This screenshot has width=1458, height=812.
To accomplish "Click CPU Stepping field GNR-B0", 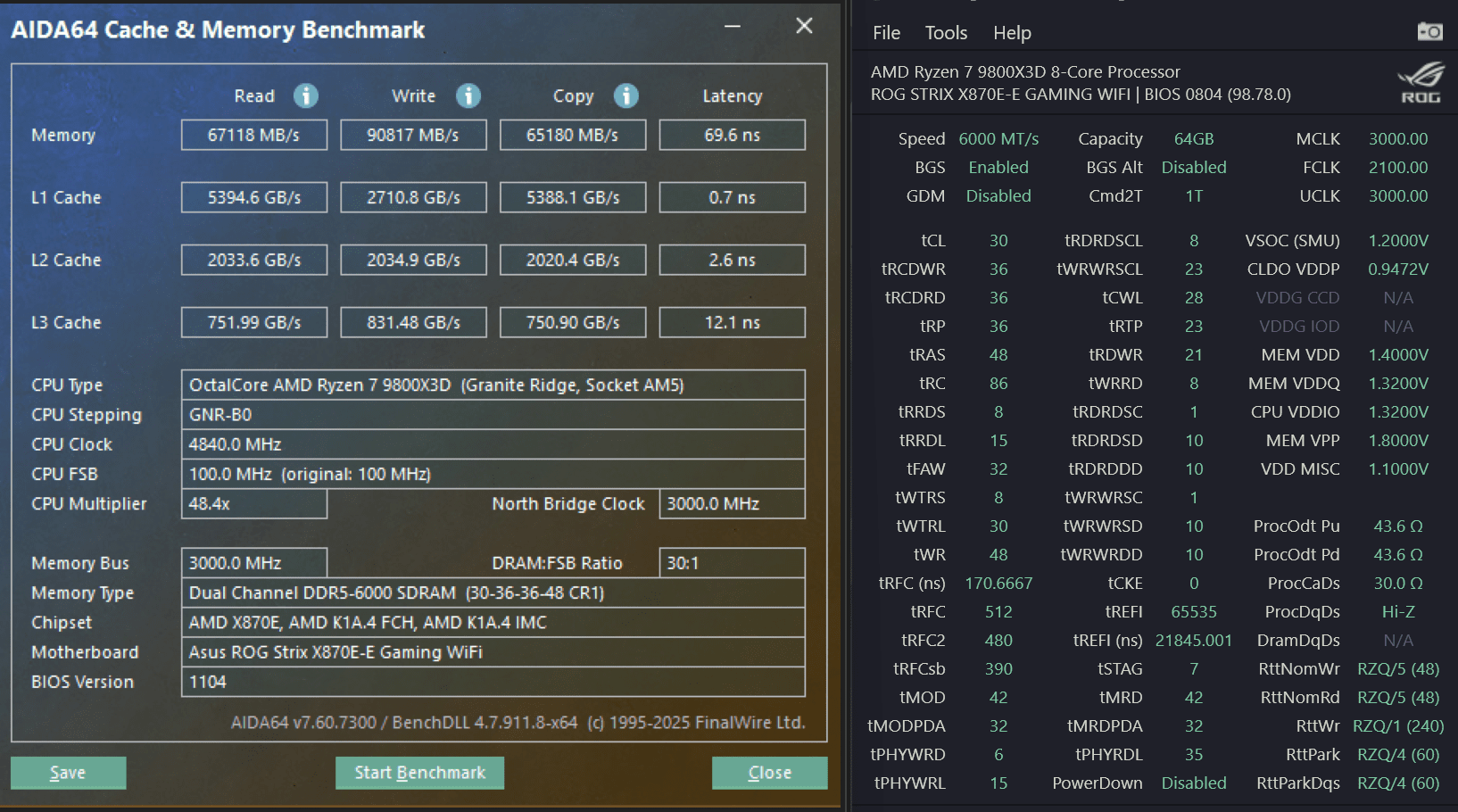I will pyautogui.click(x=493, y=414).
